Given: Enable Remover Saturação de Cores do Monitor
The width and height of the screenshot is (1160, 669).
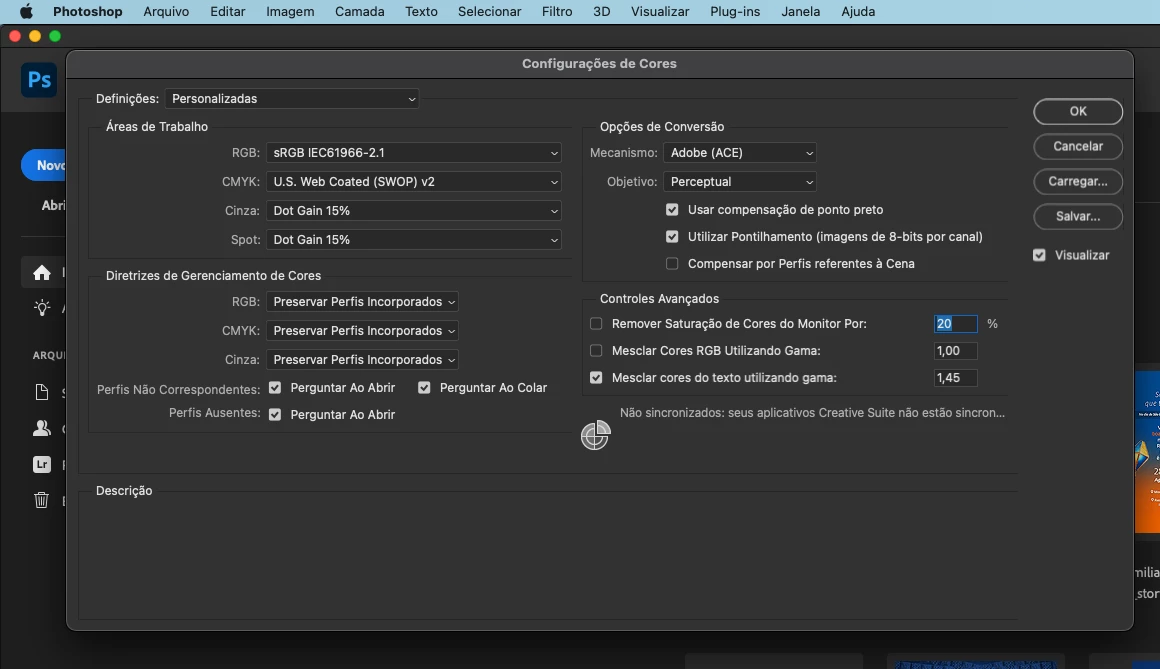Looking at the screenshot, I should coord(596,324).
